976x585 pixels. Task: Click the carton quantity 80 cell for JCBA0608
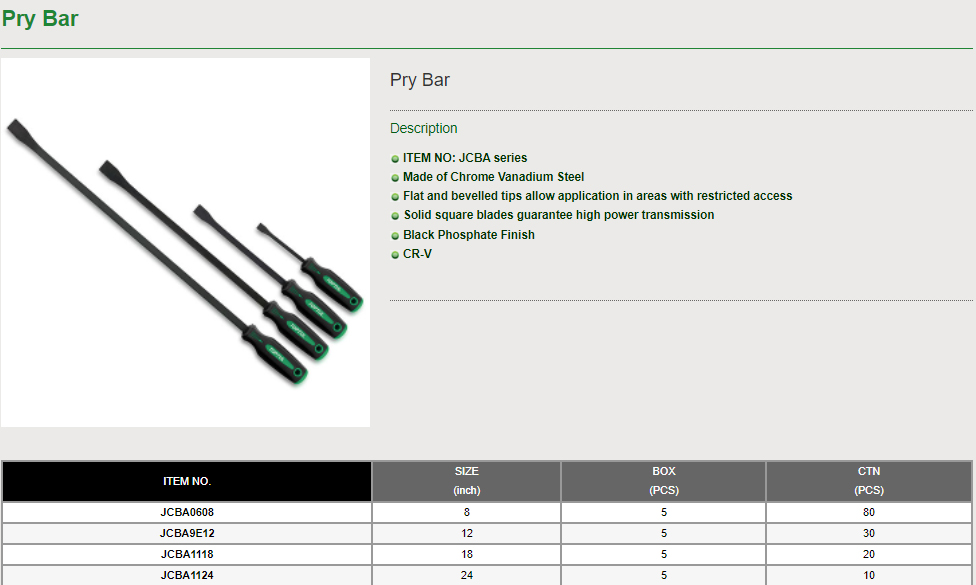click(869, 512)
